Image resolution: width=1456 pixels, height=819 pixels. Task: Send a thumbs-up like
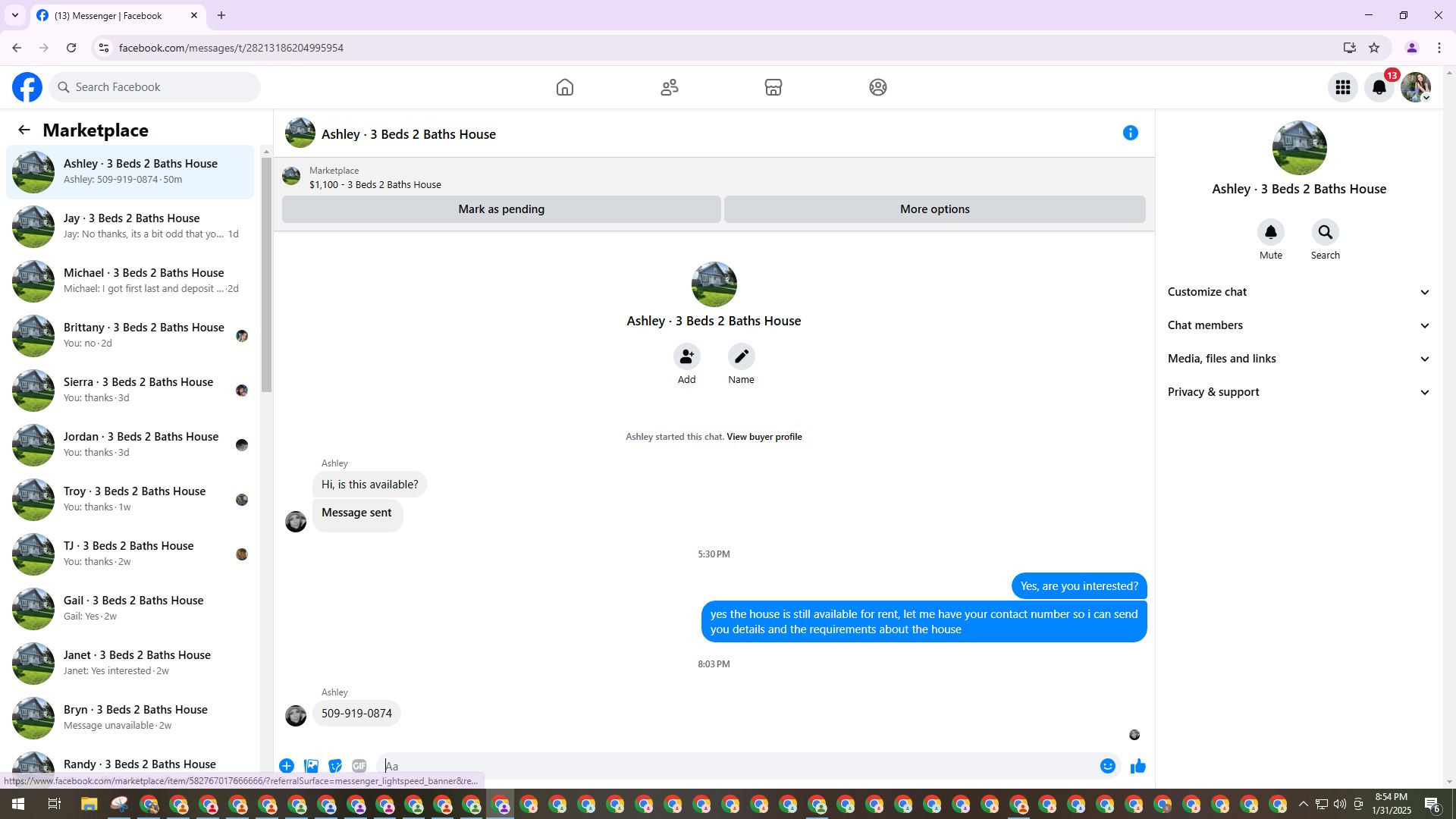click(x=1138, y=766)
